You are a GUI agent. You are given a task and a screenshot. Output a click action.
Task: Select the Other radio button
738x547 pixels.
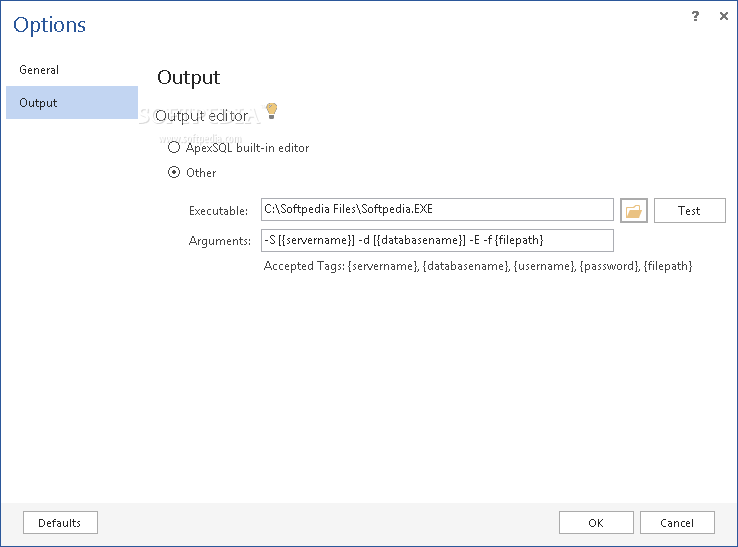(x=174, y=172)
